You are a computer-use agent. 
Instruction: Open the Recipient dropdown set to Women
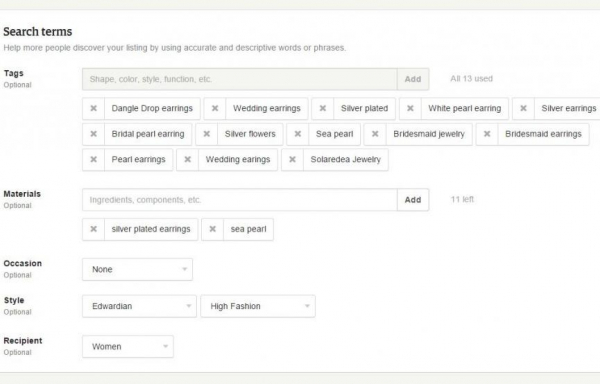click(x=128, y=347)
